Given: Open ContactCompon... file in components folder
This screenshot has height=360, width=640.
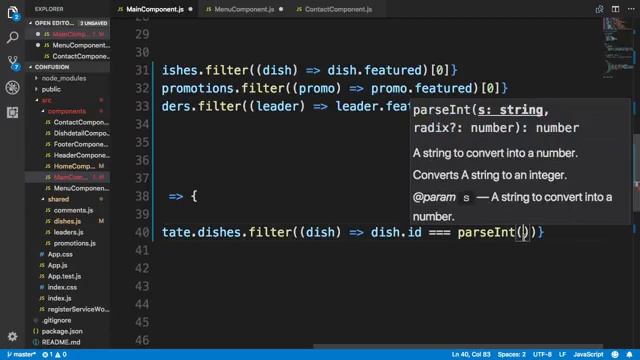Looking at the screenshot, I should (x=68, y=122).
